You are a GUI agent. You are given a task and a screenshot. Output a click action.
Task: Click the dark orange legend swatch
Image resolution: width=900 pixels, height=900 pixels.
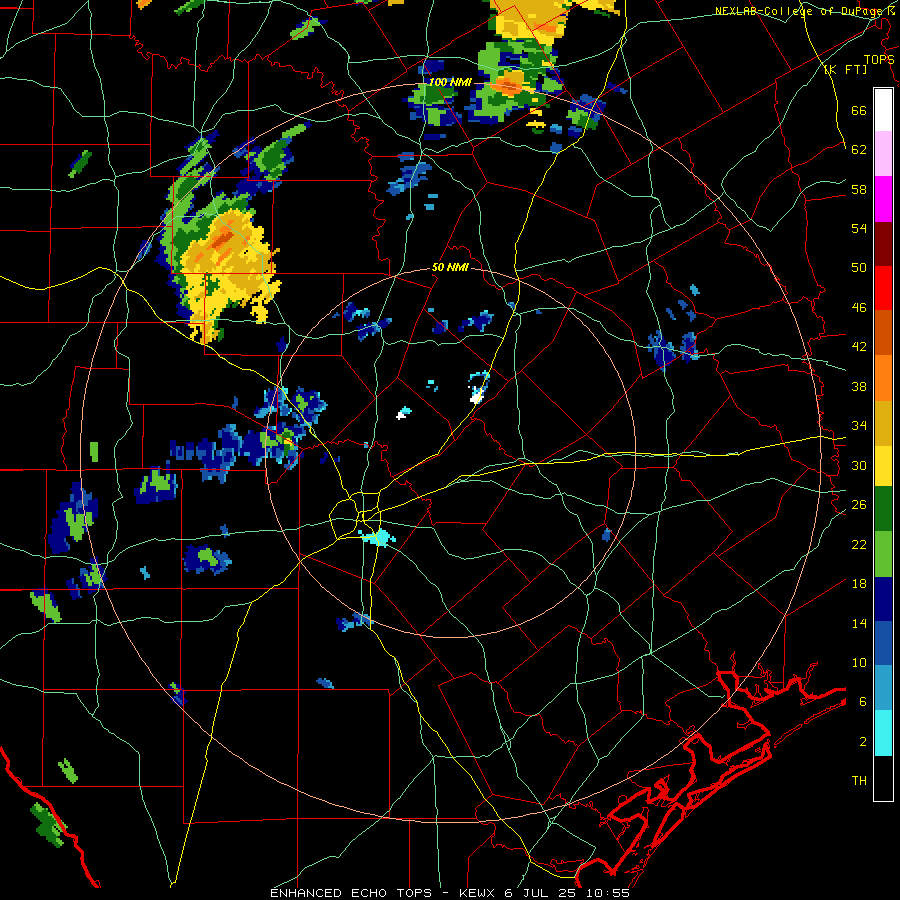click(x=883, y=332)
